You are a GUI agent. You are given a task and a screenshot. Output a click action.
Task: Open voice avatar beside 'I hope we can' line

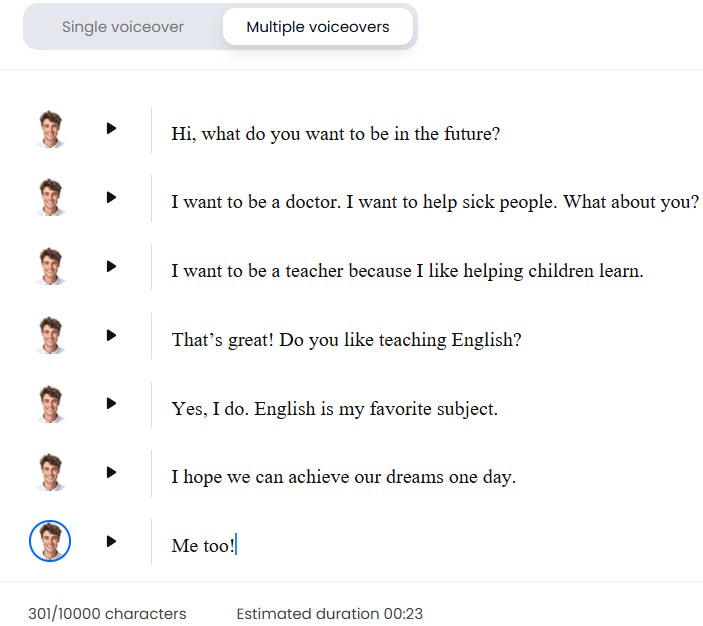pos(50,472)
